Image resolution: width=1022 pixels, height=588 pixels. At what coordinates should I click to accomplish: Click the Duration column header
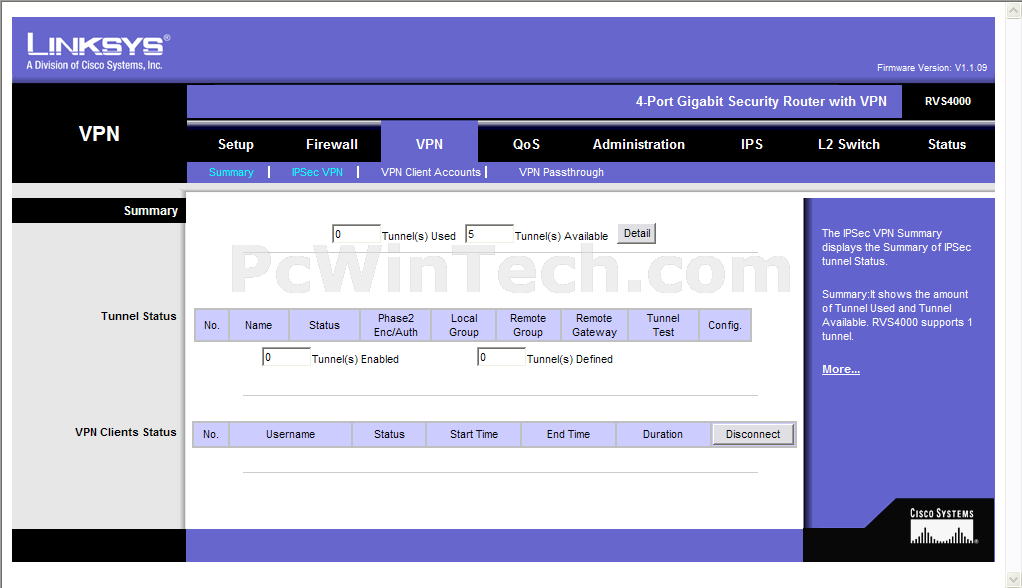pyautogui.click(x=663, y=434)
